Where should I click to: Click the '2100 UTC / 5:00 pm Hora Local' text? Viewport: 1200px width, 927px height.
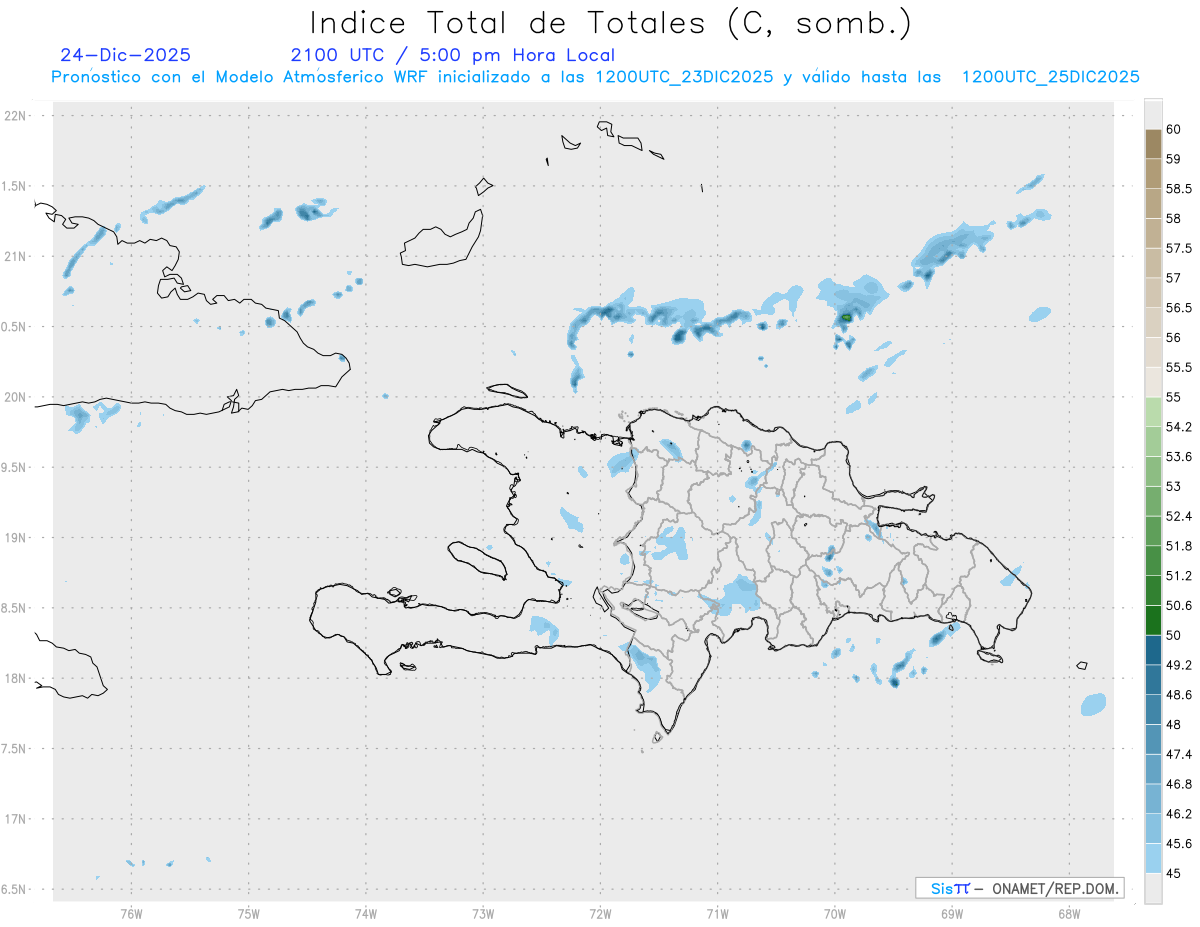[452, 56]
